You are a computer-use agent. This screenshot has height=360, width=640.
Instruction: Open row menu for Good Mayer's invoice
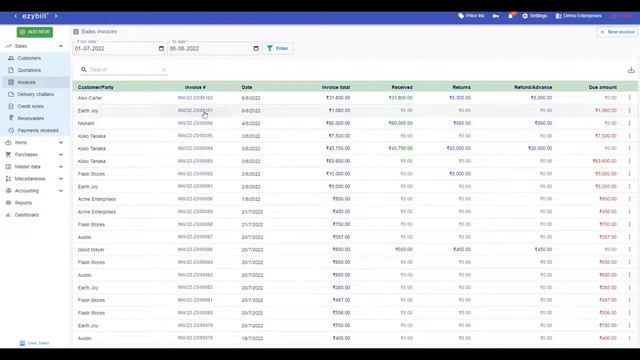pos(629,249)
